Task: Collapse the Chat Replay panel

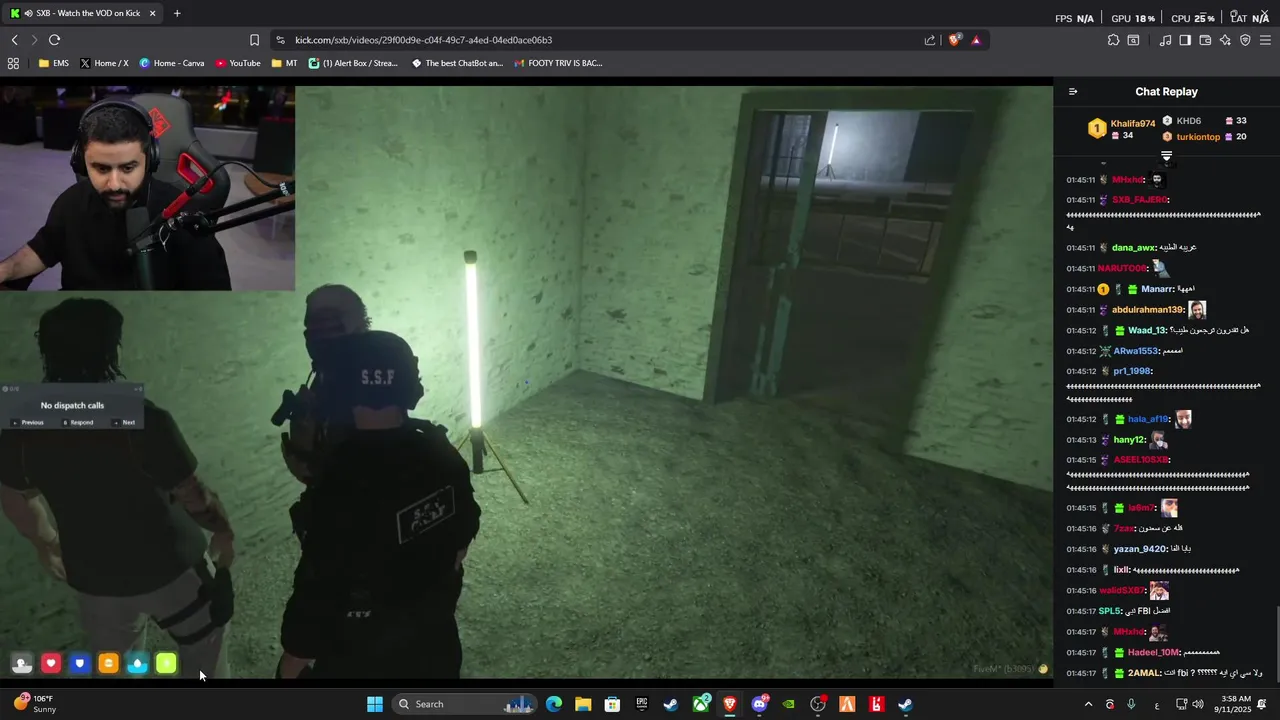Action: point(1073,92)
